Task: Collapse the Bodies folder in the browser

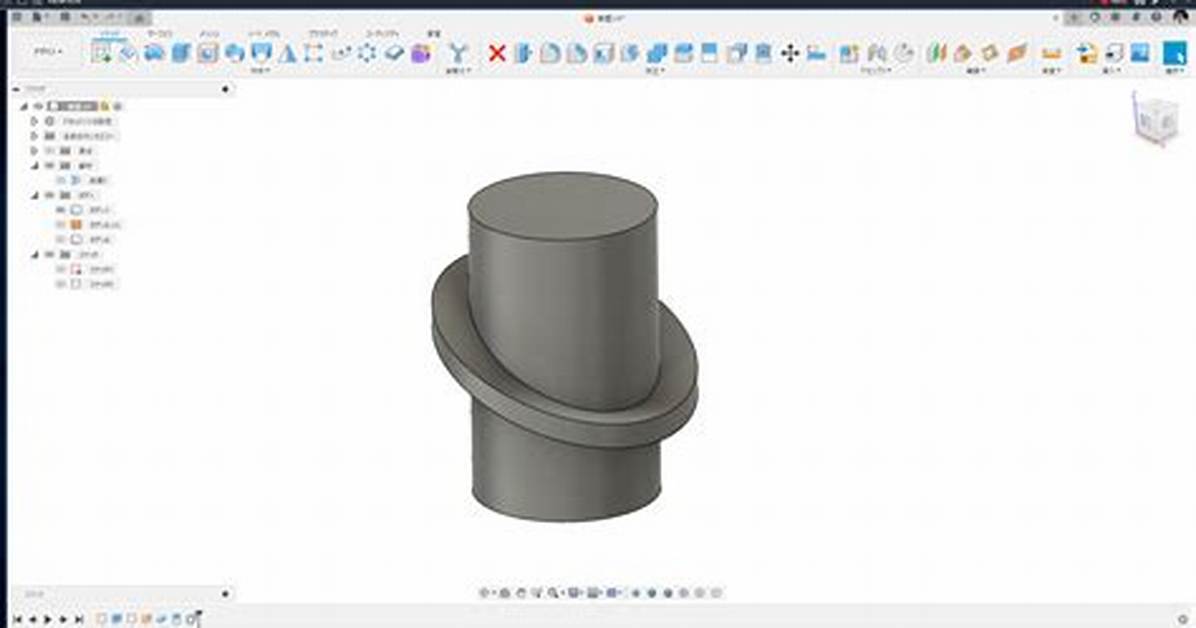Action: tap(34, 195)
